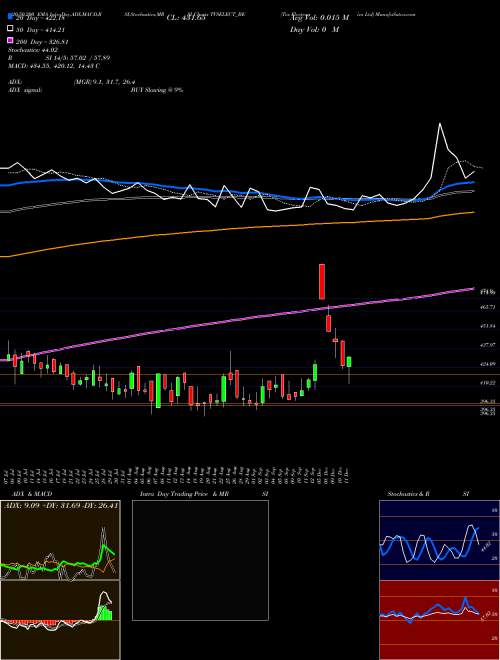Click the 'Avg Vol: 0.015 M' text
The height and width of the screenshot is (660, 500).
319,18
